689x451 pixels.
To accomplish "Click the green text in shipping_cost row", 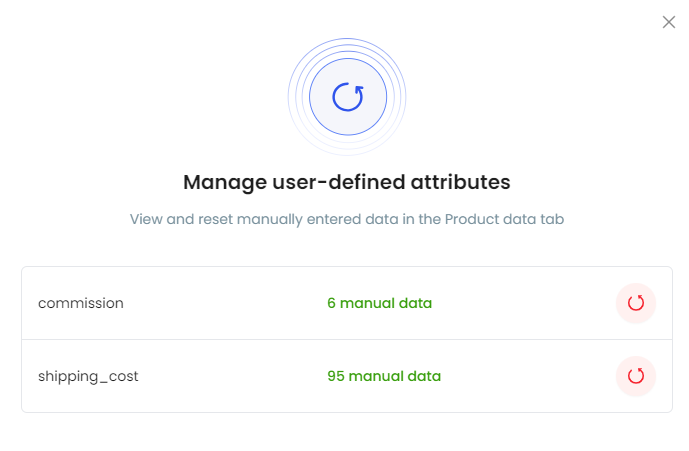I will [384, 376].
